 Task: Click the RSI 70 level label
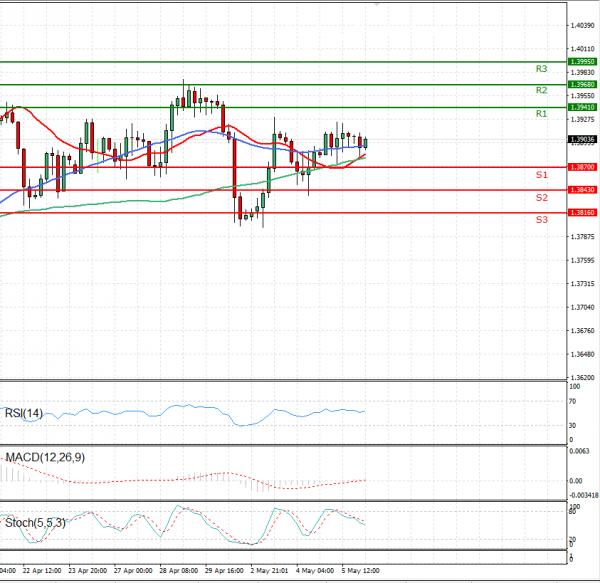click(572, 402)
